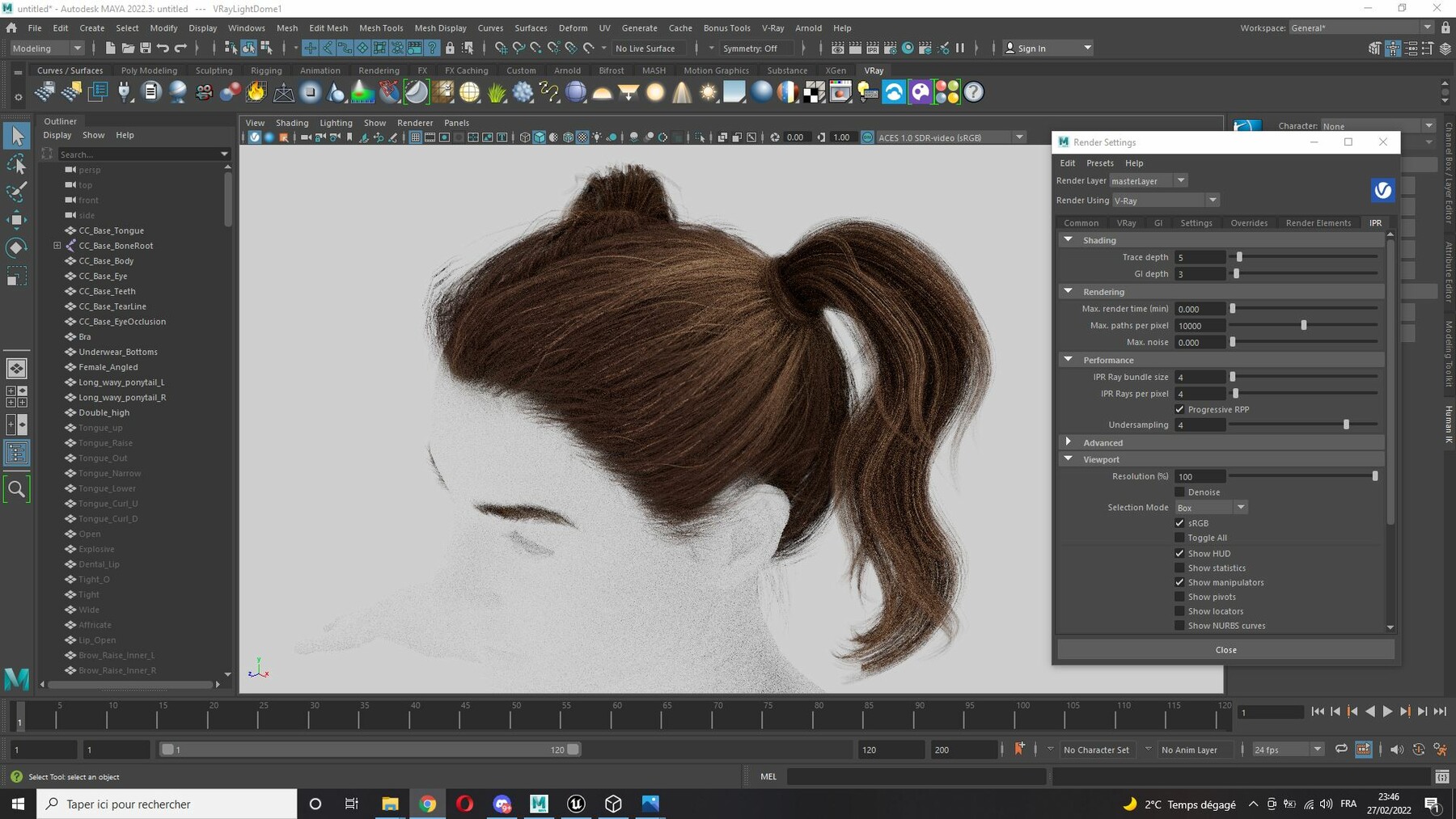1456x819 pixels.
Task: Open the Mesh Tools menu
Action: click(x=381, y=27)
